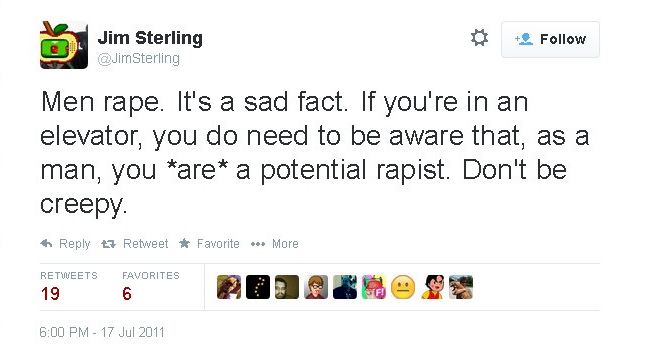Open the Jim Sterling display name link
This screenshot has height=360, width=645.
coord(150,38)
